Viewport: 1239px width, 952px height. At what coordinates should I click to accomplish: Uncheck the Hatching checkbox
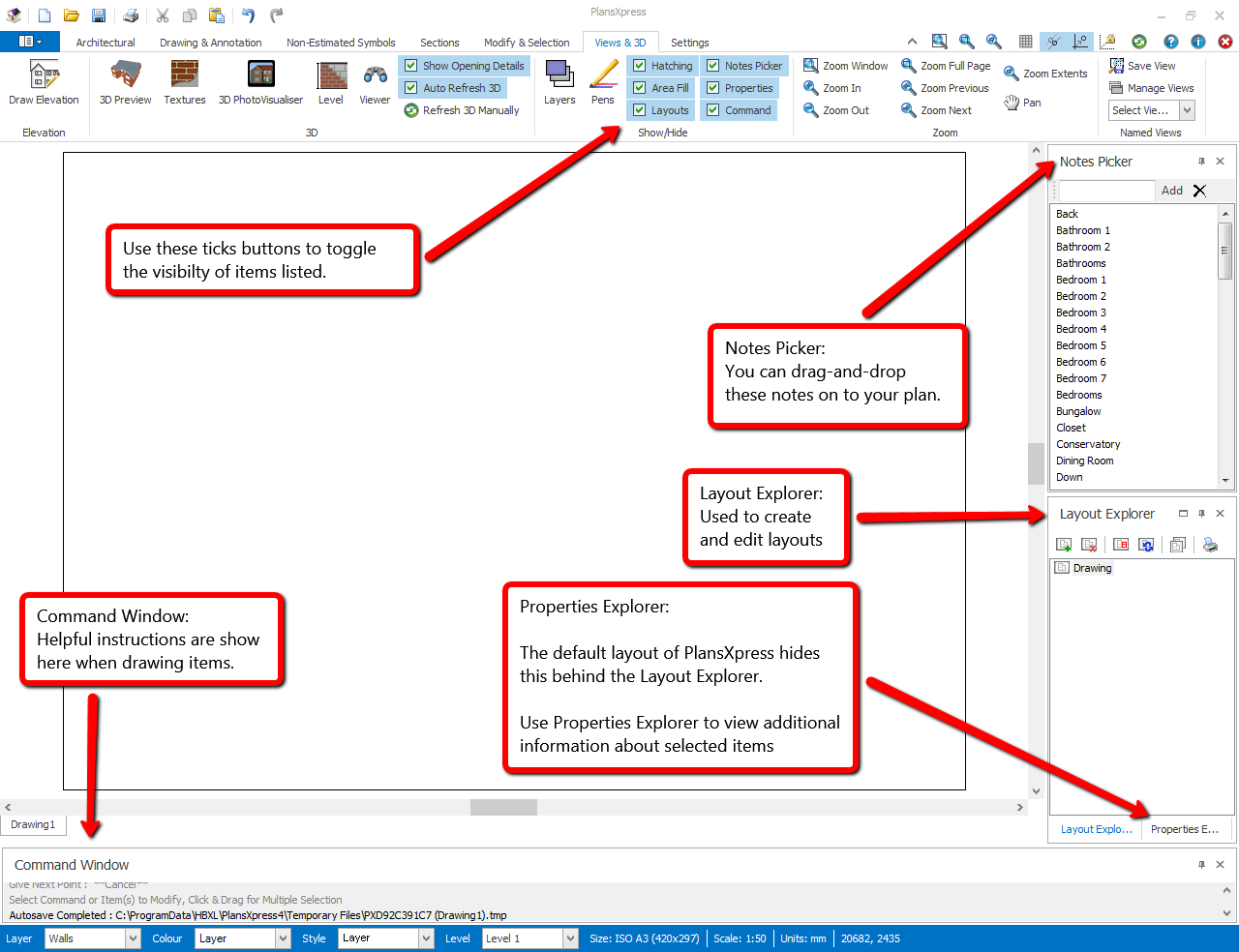tap(640, 66)
